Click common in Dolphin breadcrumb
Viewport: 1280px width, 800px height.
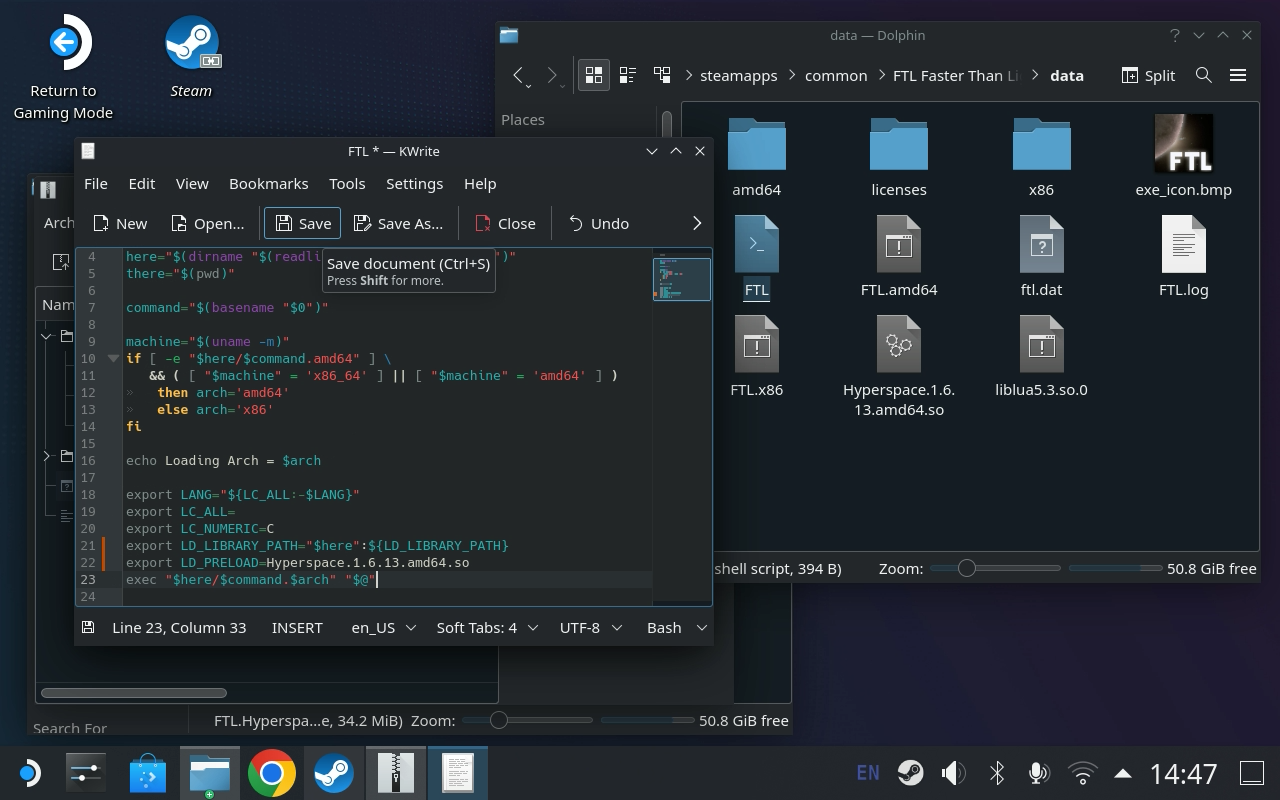coord(836,75)
